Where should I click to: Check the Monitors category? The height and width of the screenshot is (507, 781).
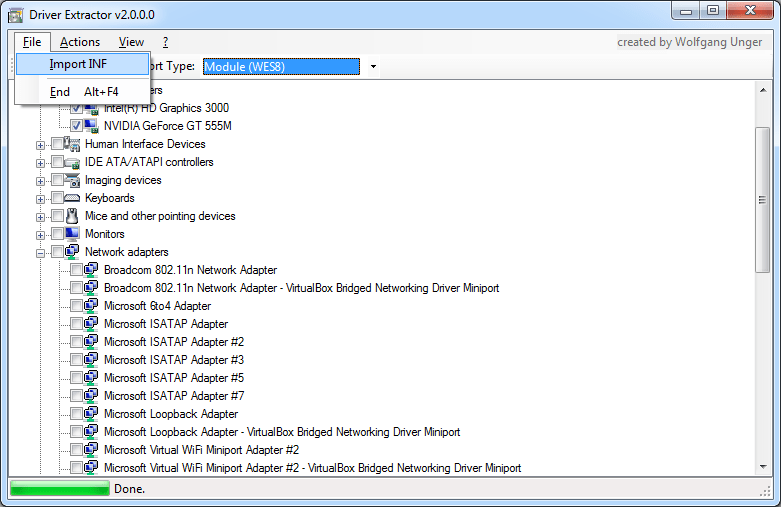57,234
